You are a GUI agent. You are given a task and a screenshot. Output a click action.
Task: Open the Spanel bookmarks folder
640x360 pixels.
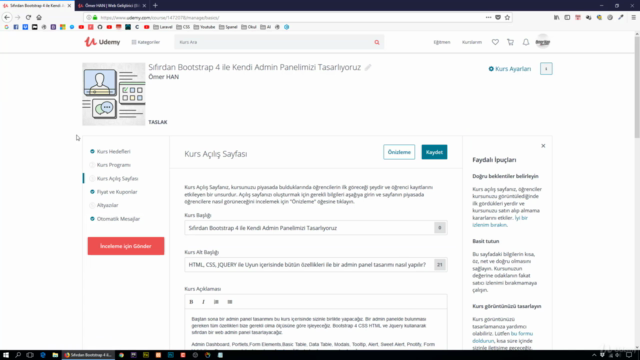[x=228, y=27]
